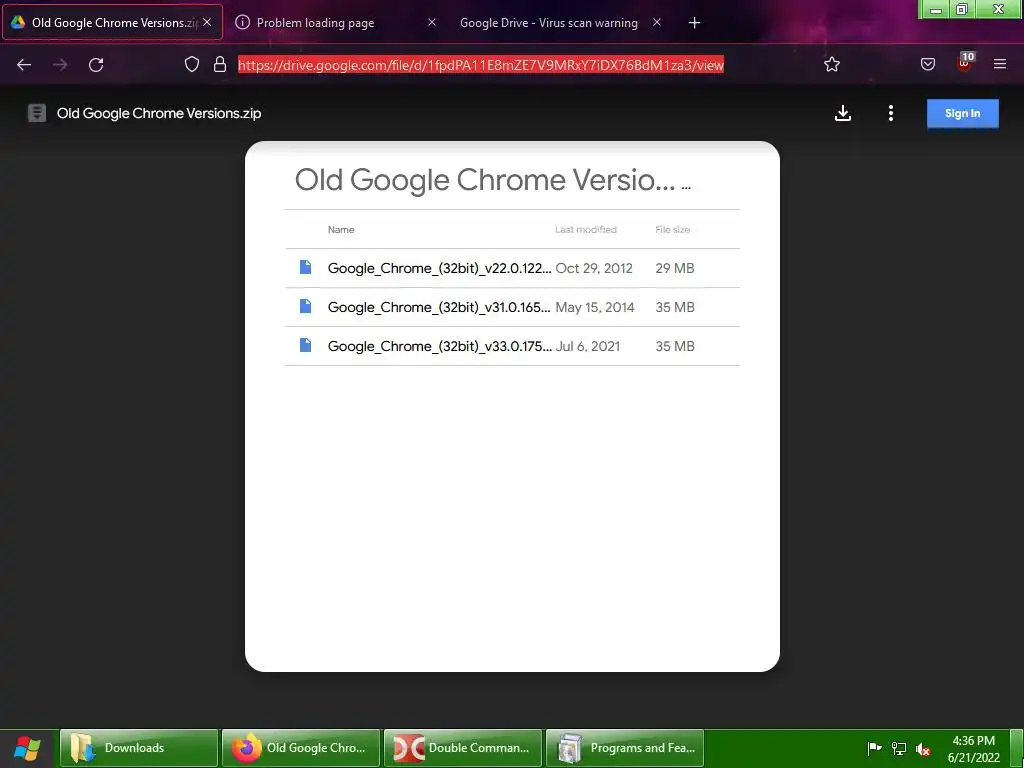
Task: Open the taskbar clock showing 4:36 PM
Action: (973, 749)
